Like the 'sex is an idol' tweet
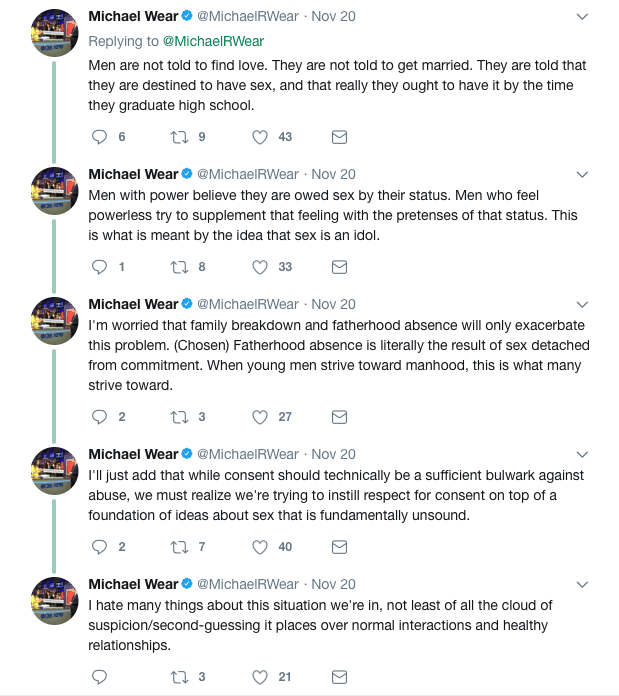619x696 pixels. (x=261, y=267)
